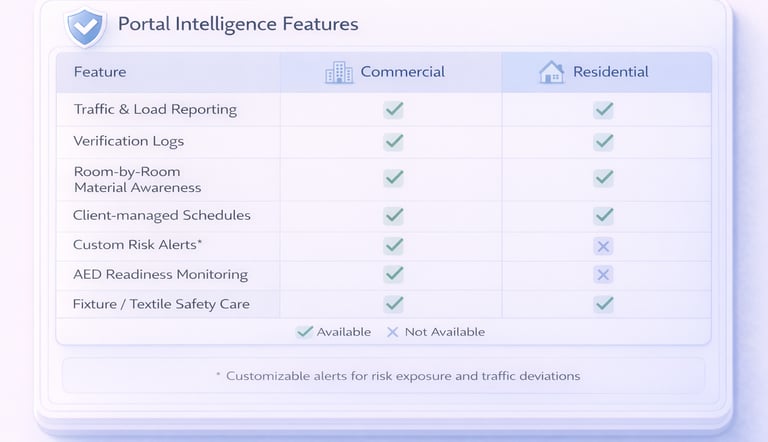Click the legend Available checkmark icon
768x442 pixels.
(304, 332)
